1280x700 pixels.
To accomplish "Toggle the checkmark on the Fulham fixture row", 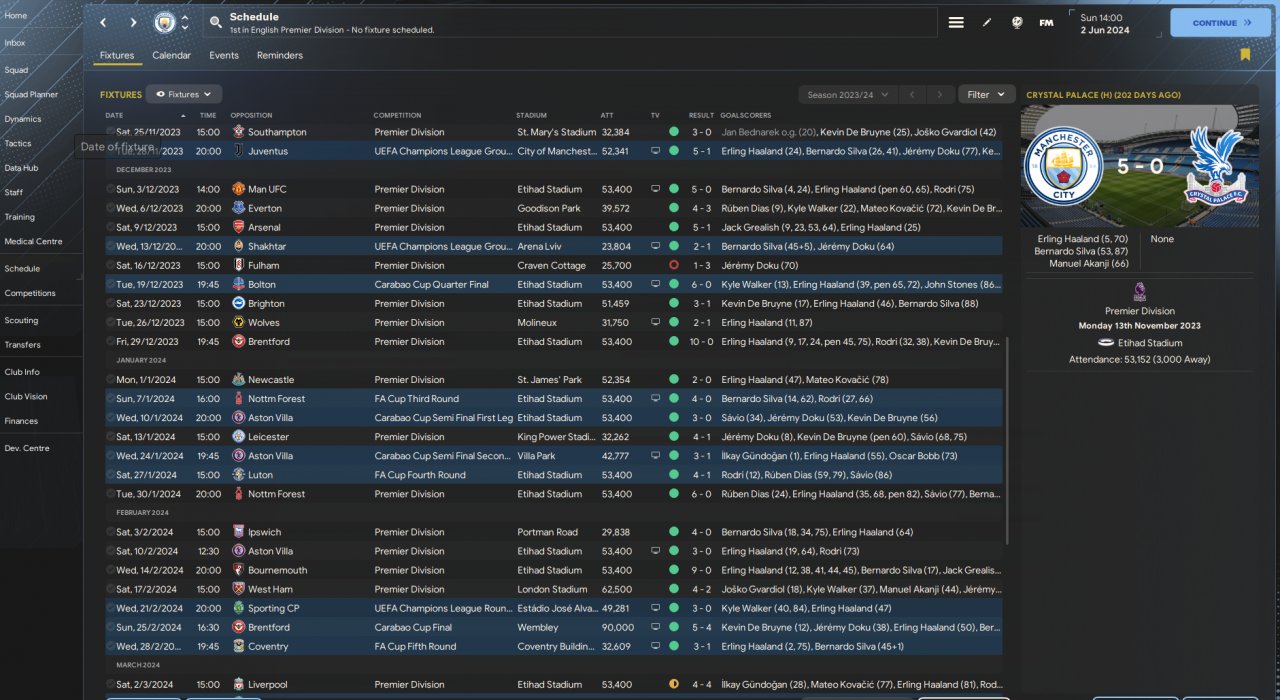I will (111, 266).
